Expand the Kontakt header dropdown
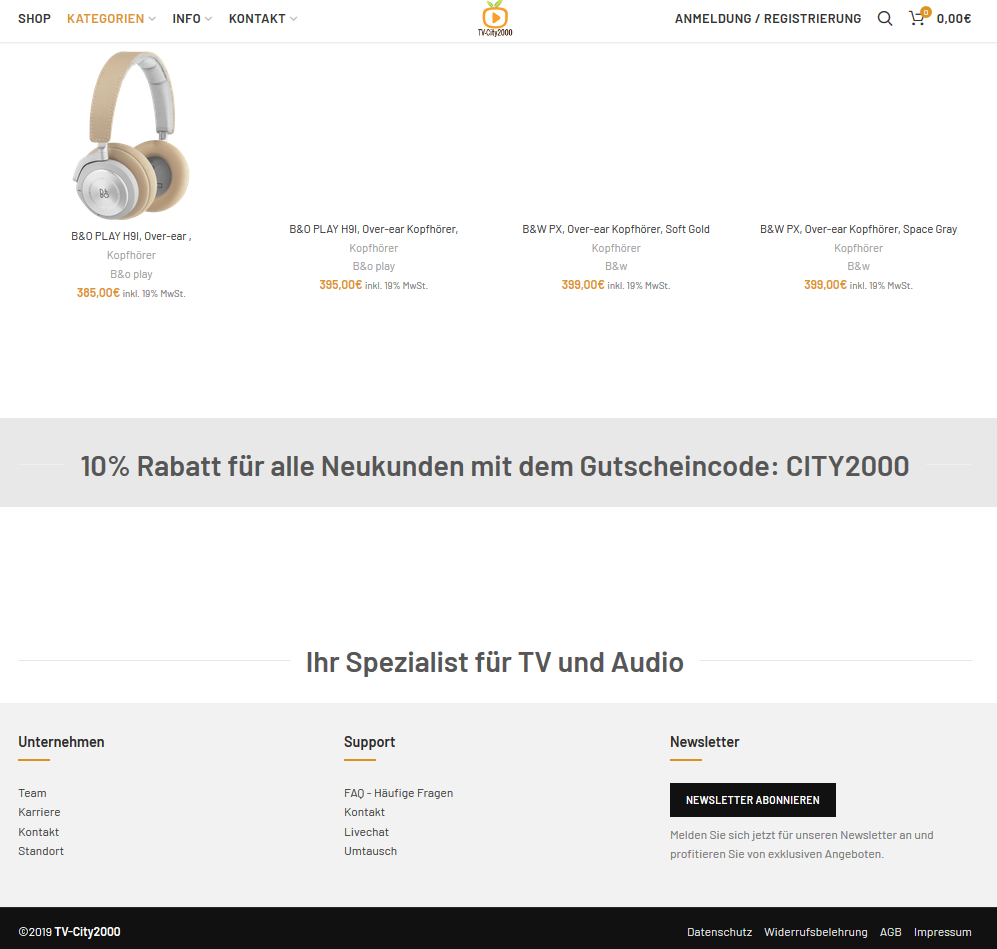Viewport: 997px width, 949px height. pyautogui.click(x=263, y=19)
